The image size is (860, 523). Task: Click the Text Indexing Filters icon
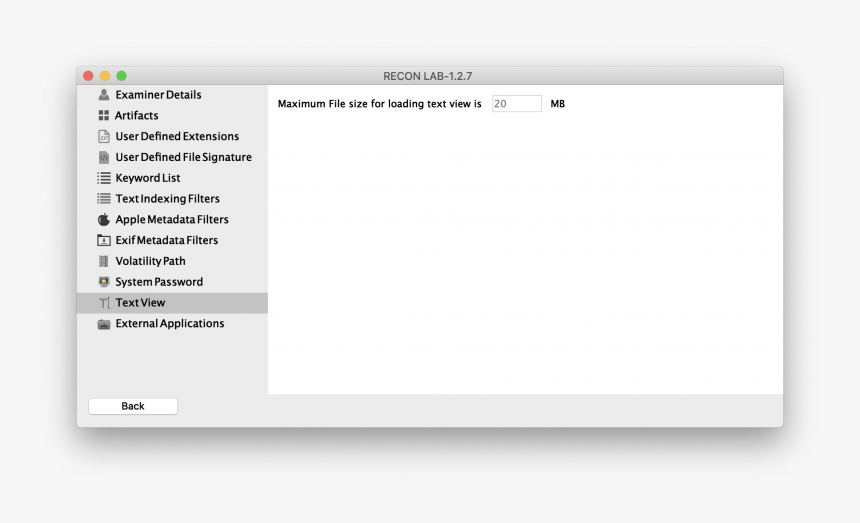coord(104,199)
